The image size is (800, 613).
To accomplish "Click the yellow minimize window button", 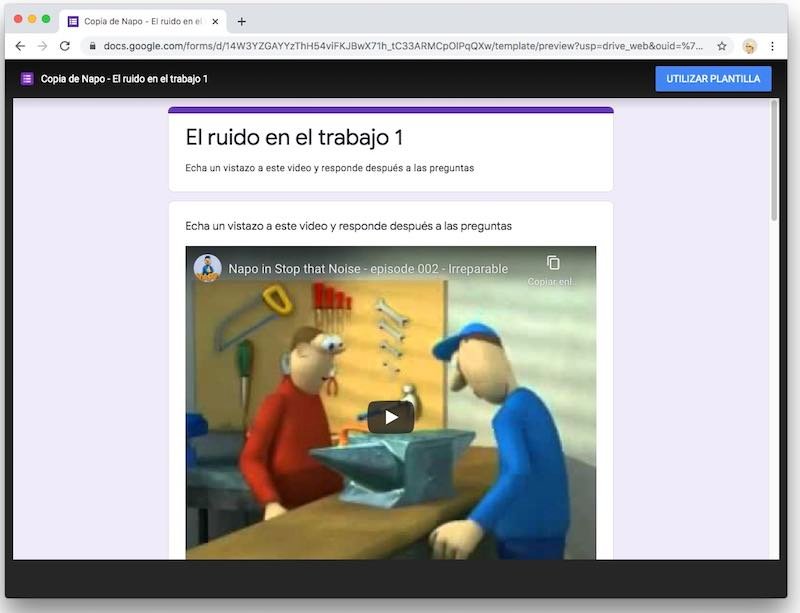I will point(32,19).
